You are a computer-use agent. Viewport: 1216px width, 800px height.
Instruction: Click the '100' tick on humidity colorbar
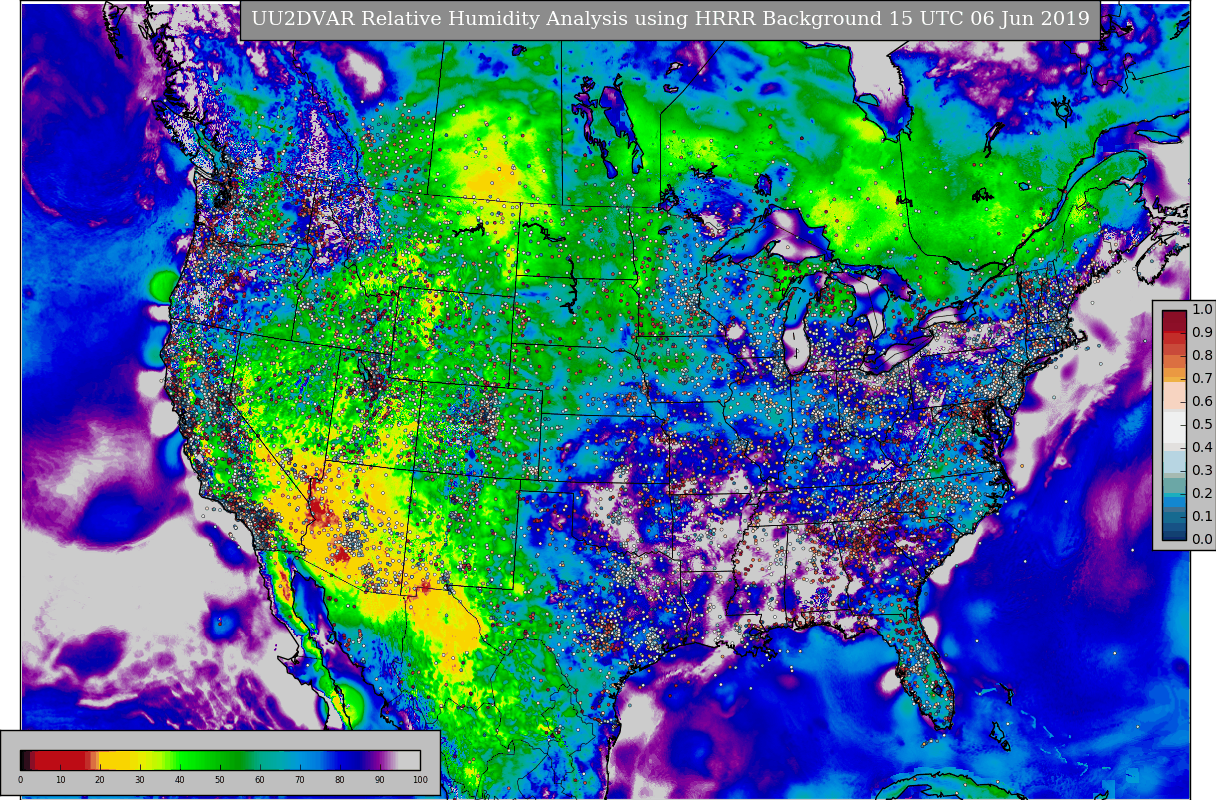pyautogui.click(x=420, y=780)
